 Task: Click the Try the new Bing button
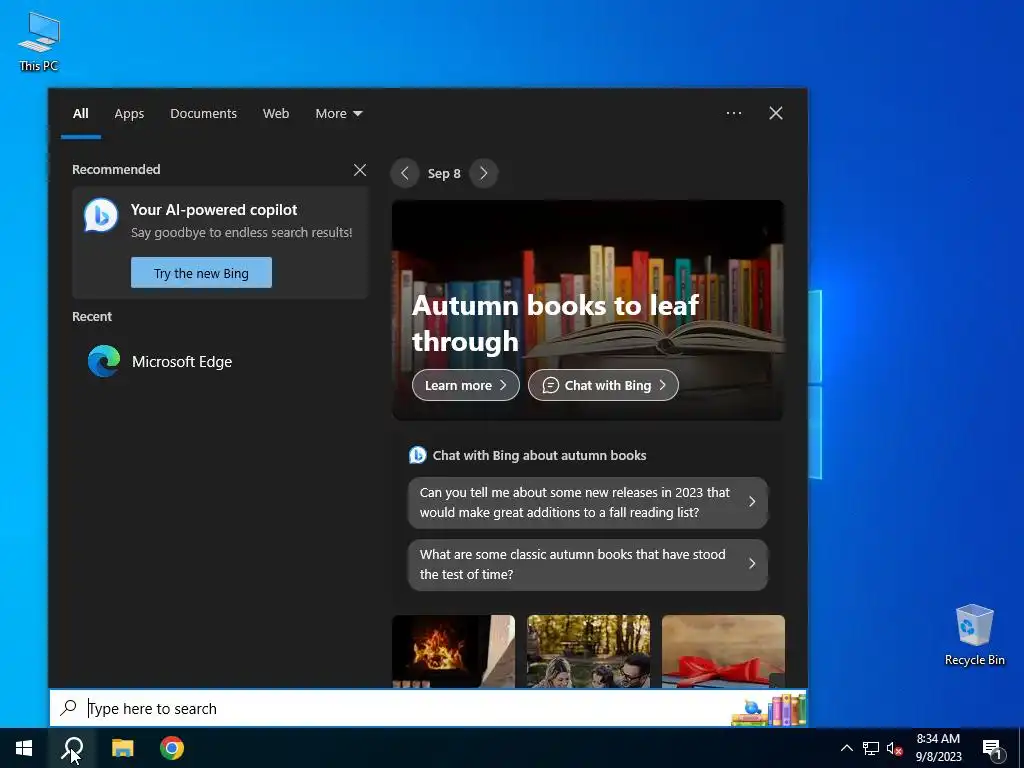(x=201, y=273)
